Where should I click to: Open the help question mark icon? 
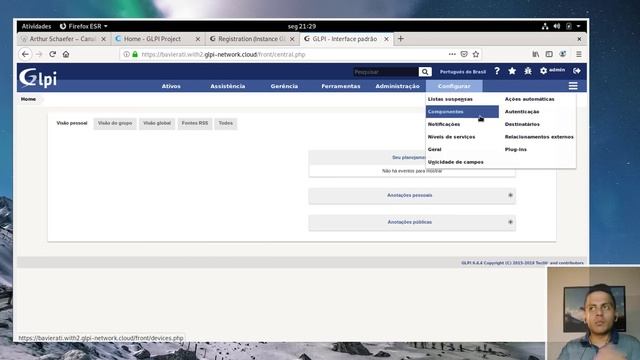(x=497, y=71)
